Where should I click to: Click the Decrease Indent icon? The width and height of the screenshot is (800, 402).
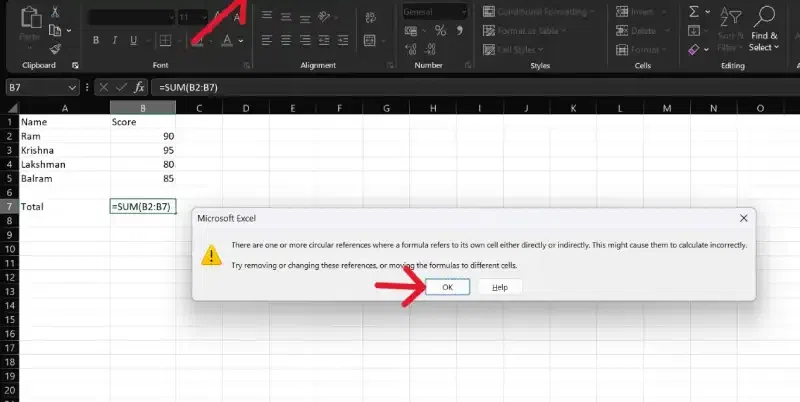[x=324, y=40]
